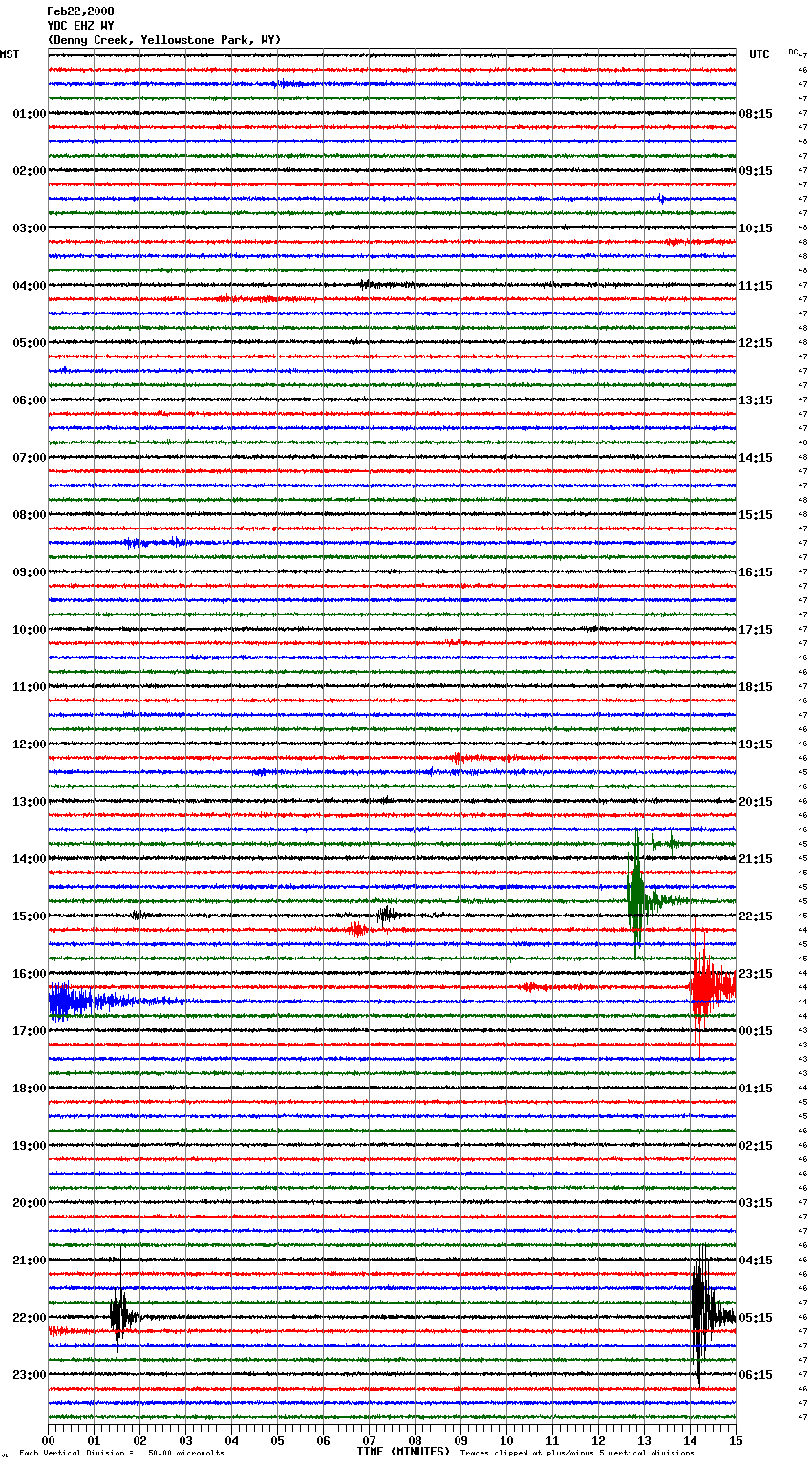812x1466 pixels.
Task: Select the 18:00 MST time label
Action: click(x=30, y=1089)
